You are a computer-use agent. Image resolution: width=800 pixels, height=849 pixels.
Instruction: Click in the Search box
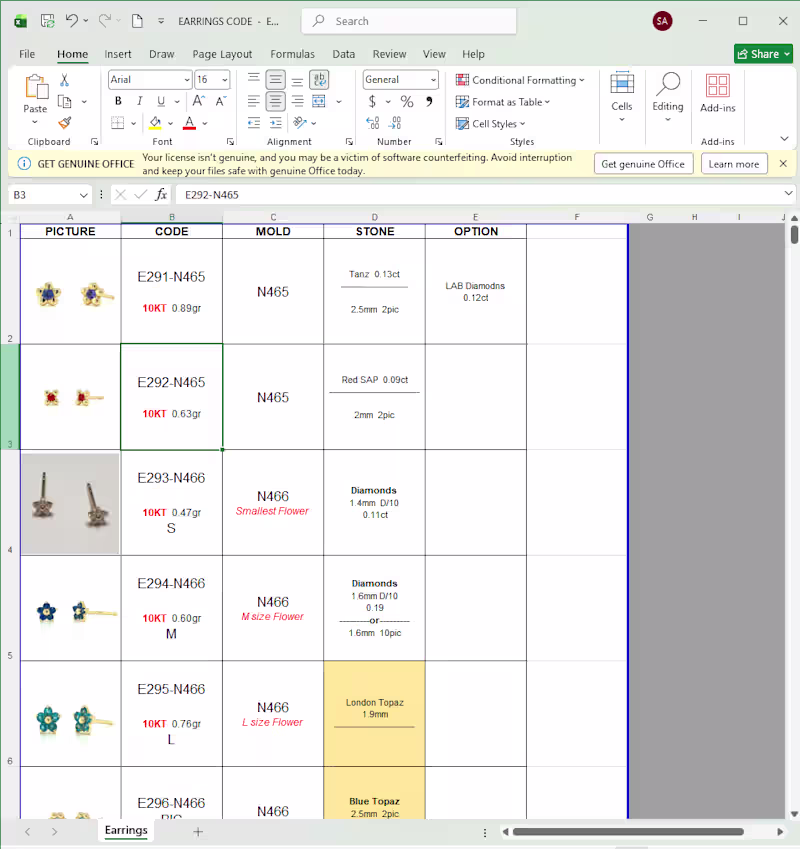[409, 21]
